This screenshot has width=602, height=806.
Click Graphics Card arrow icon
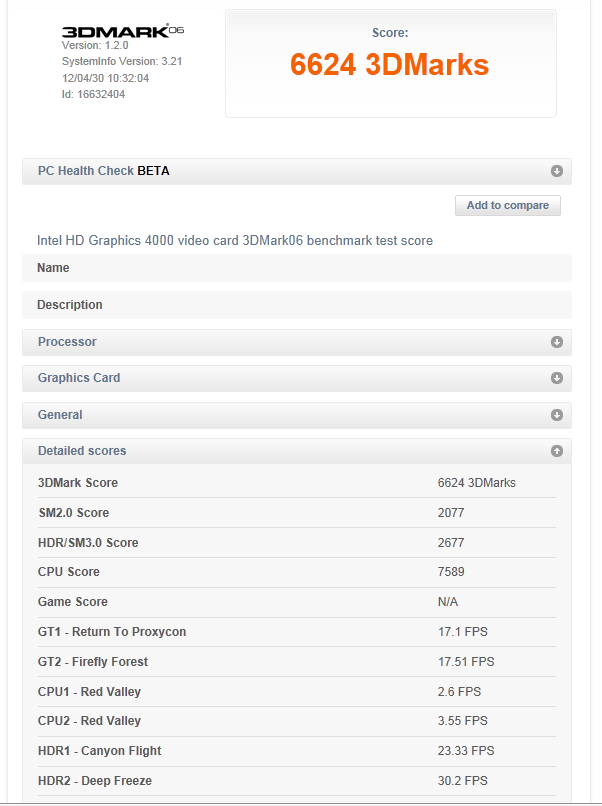[x=557, y=378]
